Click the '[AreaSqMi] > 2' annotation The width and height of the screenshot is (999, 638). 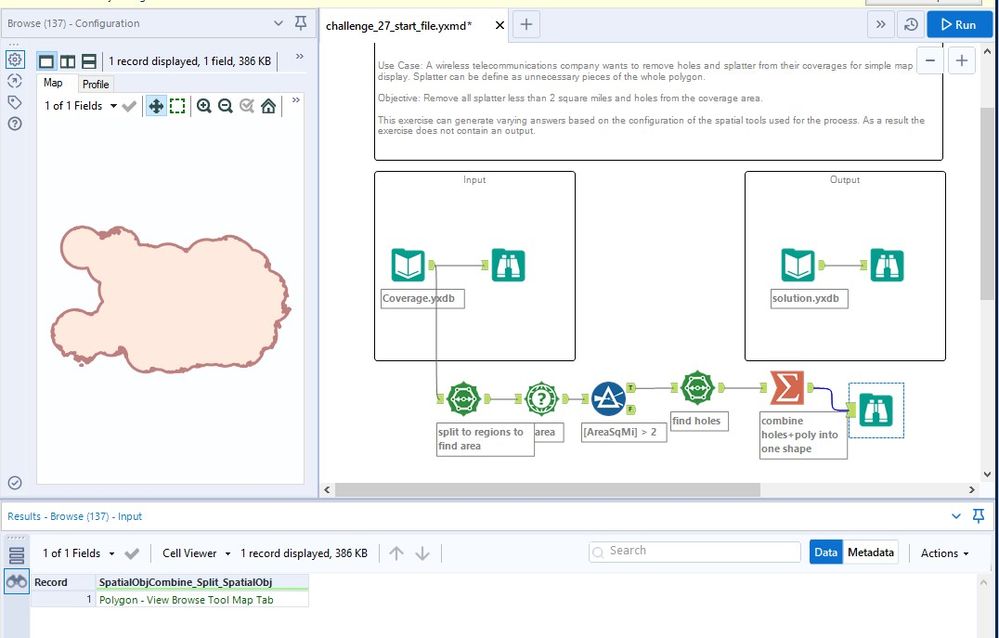pos(624,432)
